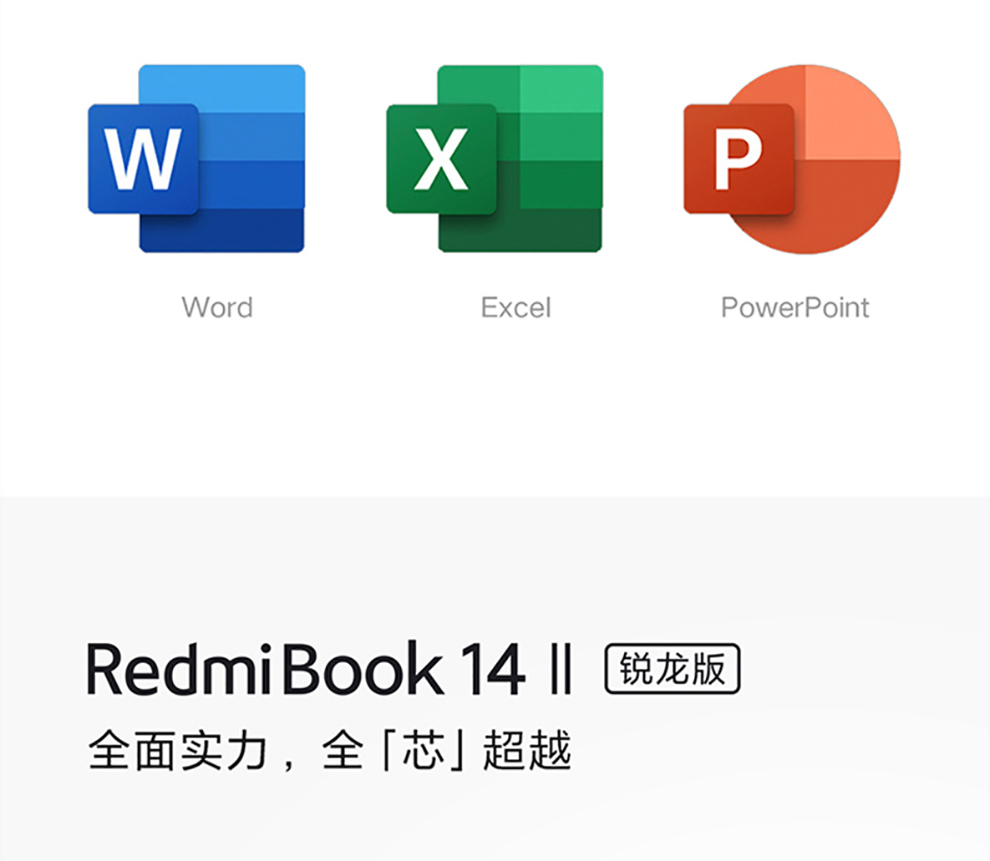The image size is (990, 861).
Task: Click the 锐龙版 badge
Action: tap(672, 668)
